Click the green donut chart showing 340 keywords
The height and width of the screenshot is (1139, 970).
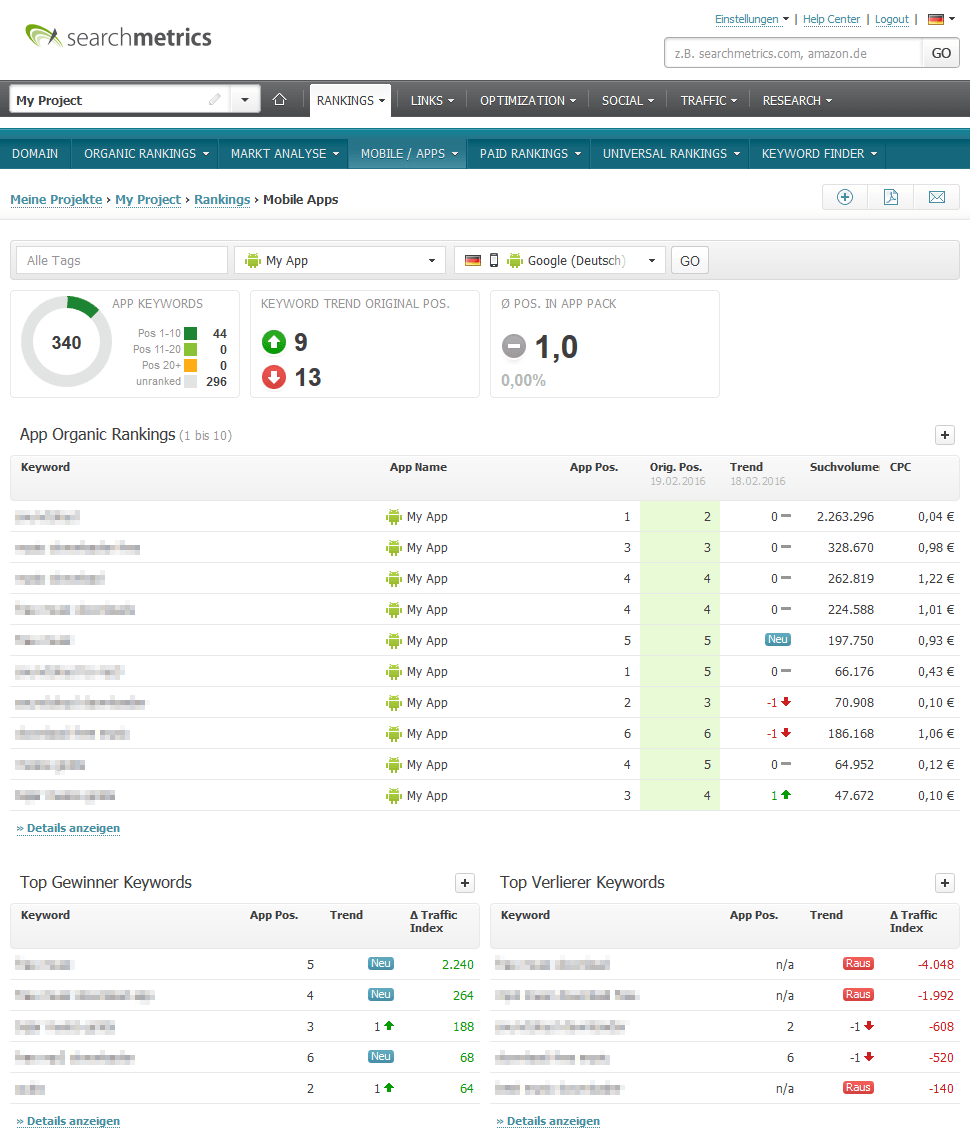point(65,341)
